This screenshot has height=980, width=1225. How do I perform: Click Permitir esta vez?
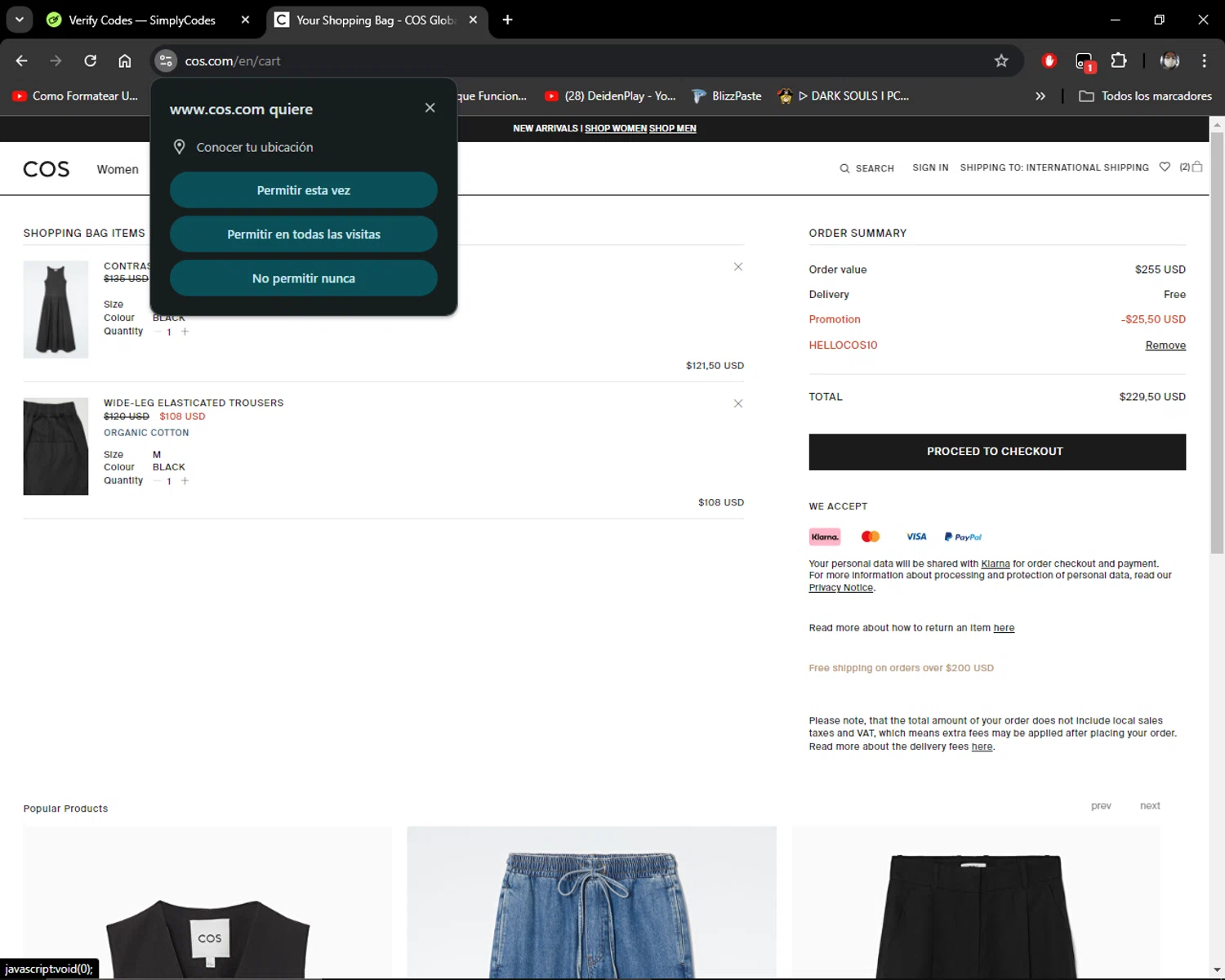tap(304, 190)
